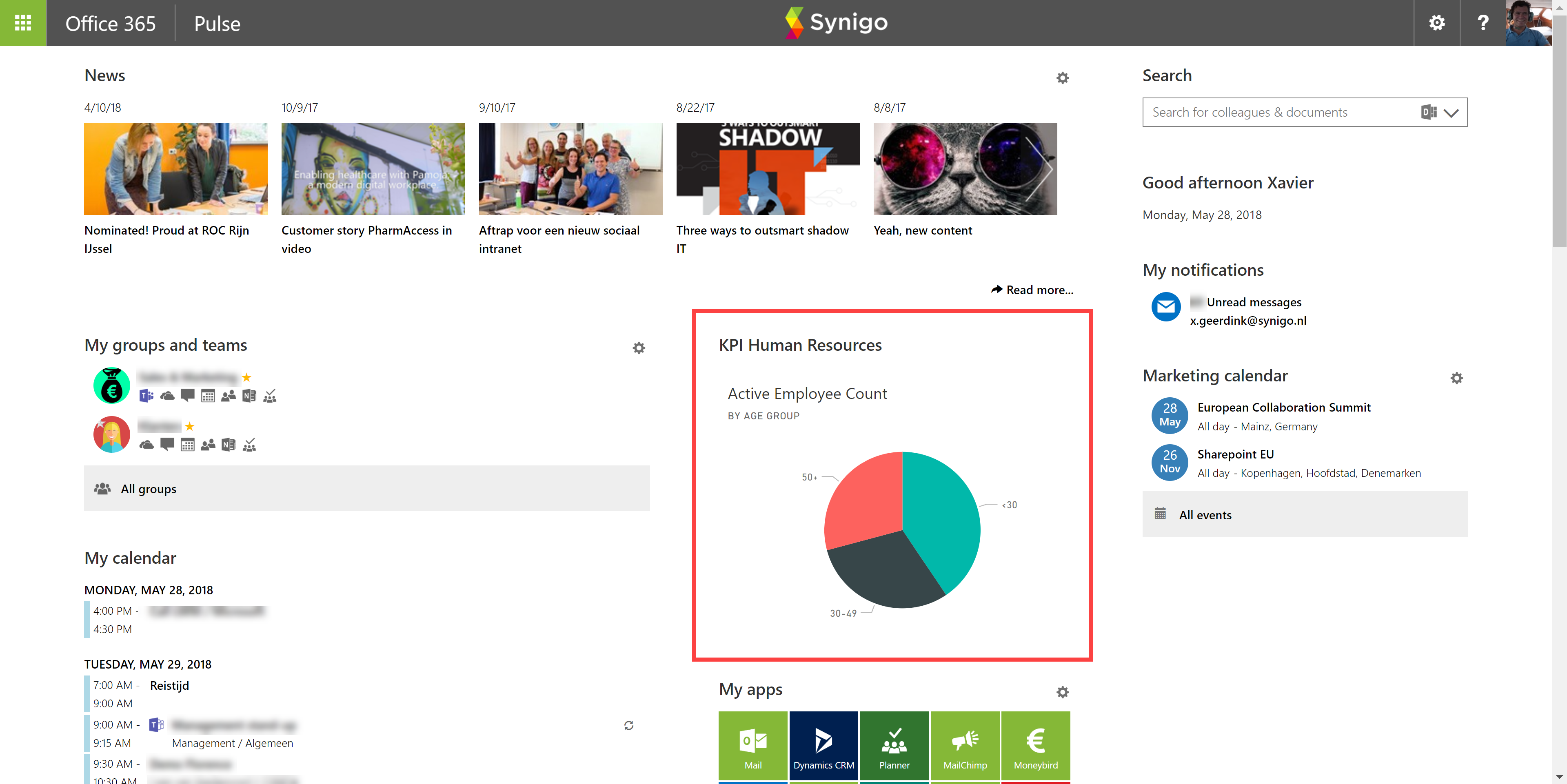Open the European Collaboration Summit event
Image resolution: width=1567 pixels, height=784 pixels.
[1283, 407]
